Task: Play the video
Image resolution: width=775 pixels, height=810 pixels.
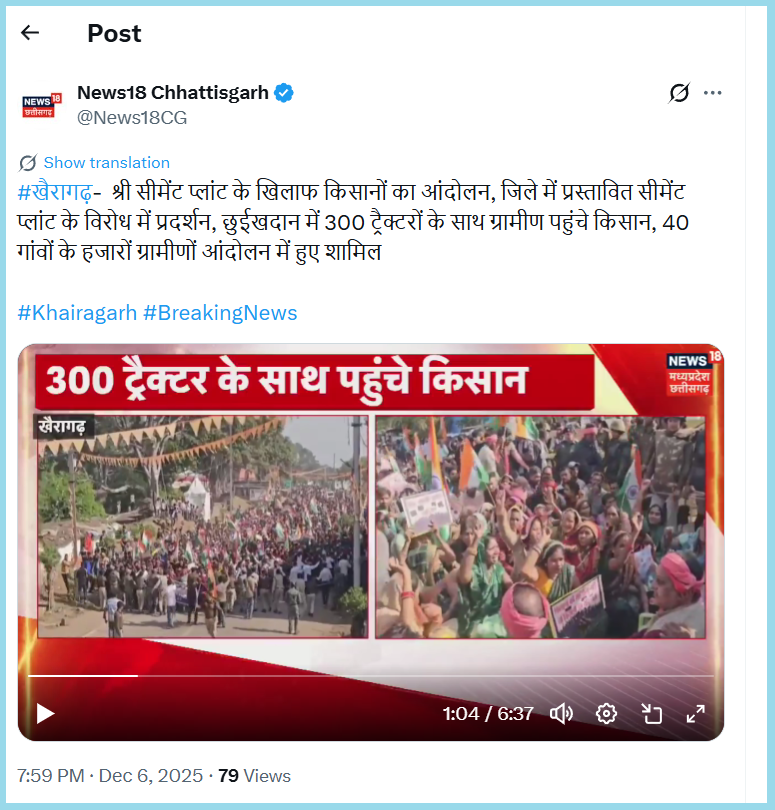Action: [45, 714]
